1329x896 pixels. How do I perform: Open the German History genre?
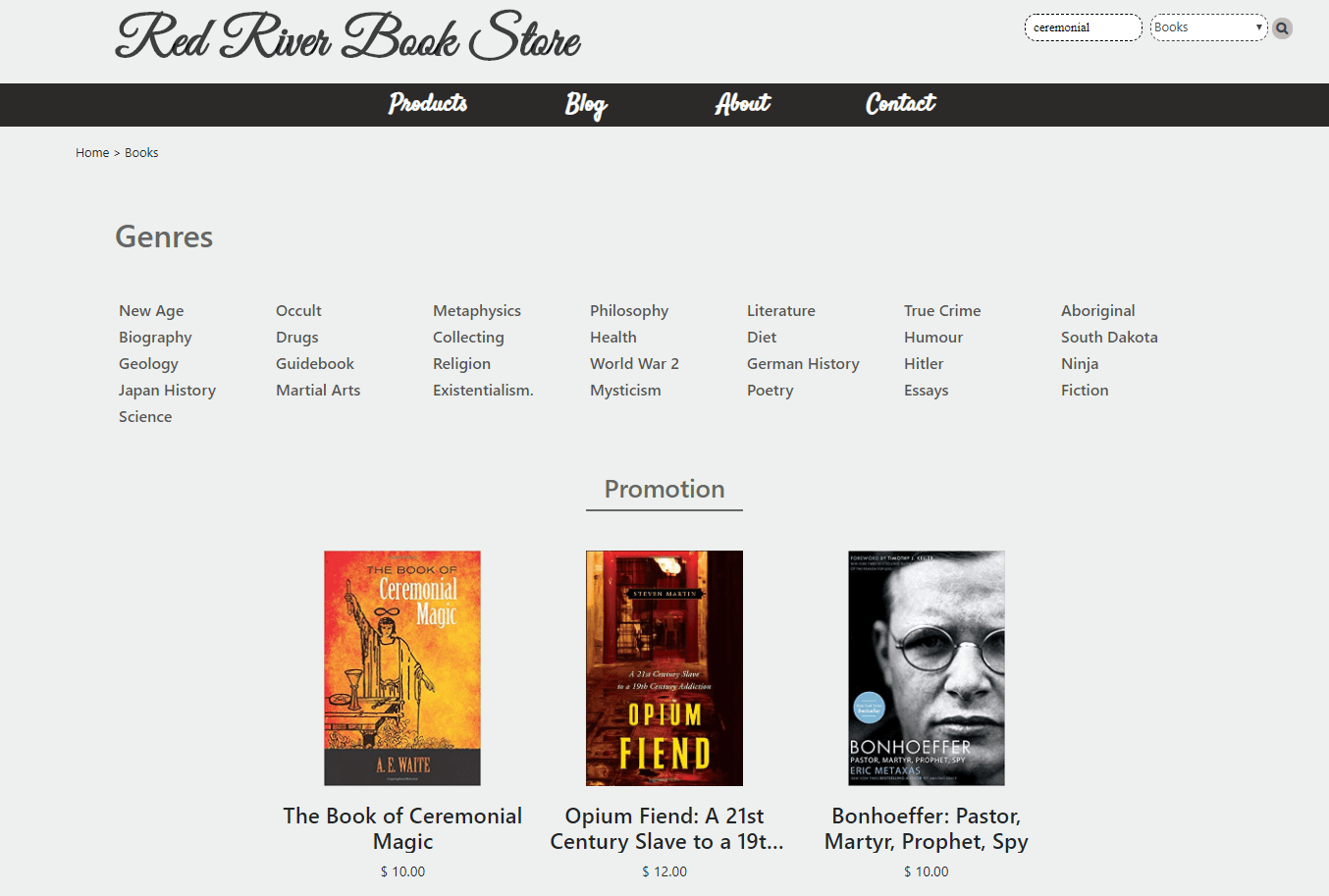tap(803, 364)
